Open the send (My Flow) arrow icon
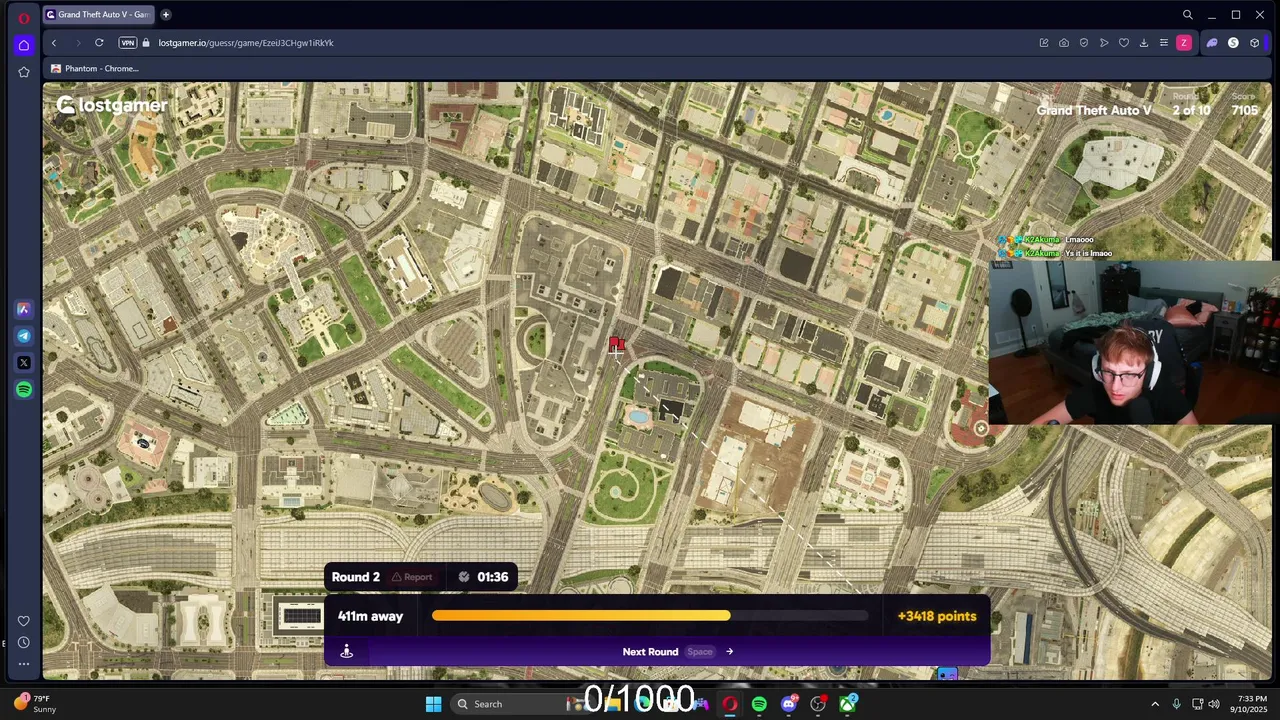The image size is (1280, 720). (1104, 43)
